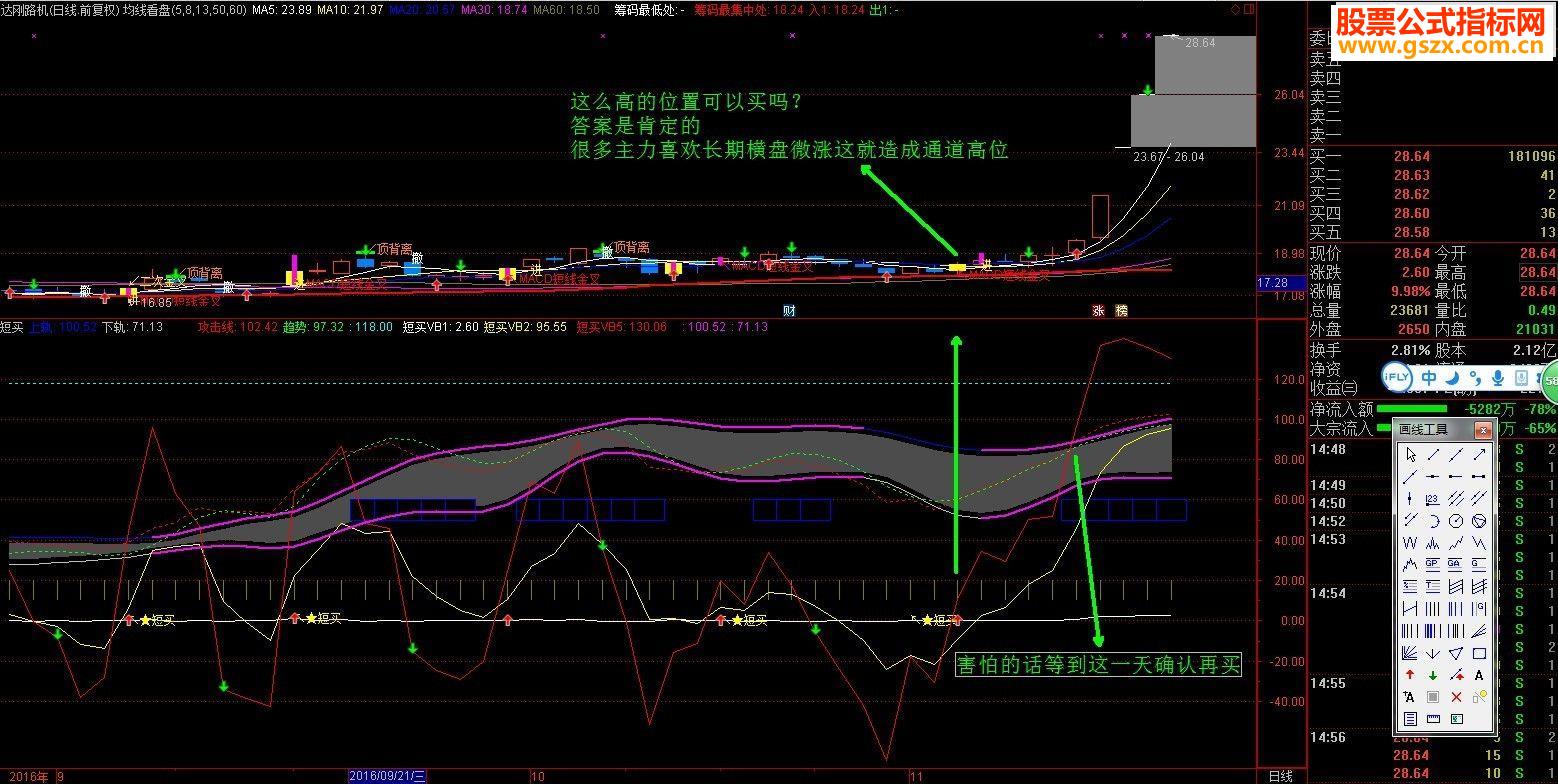Click the 财 marker below the chart
The width and height of the screenshot is (1558, 784).
coord(790,311)
